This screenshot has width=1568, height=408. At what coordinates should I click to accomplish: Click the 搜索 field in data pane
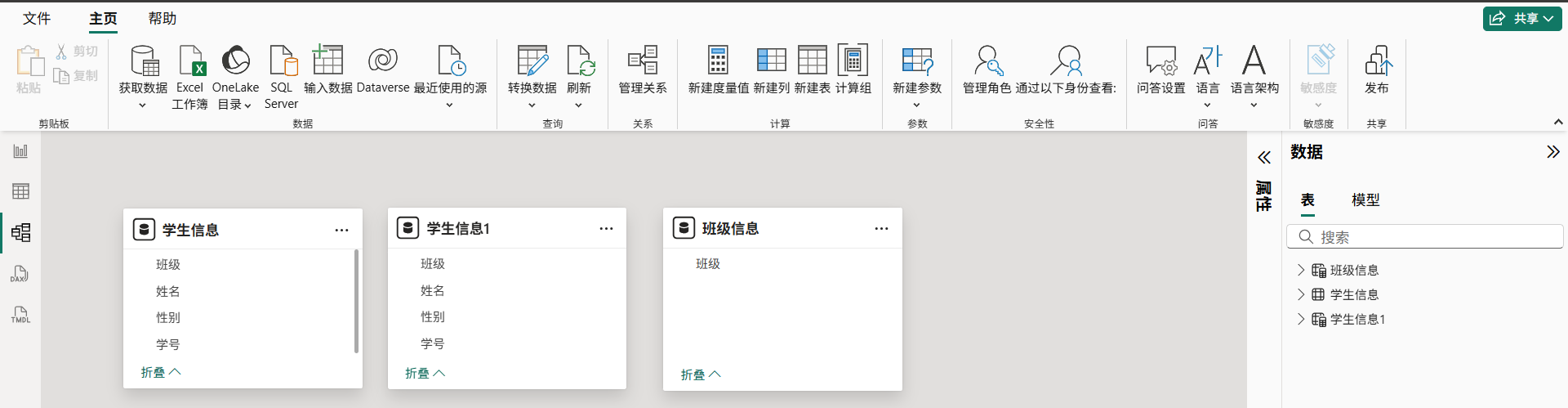click(1424, 237)
